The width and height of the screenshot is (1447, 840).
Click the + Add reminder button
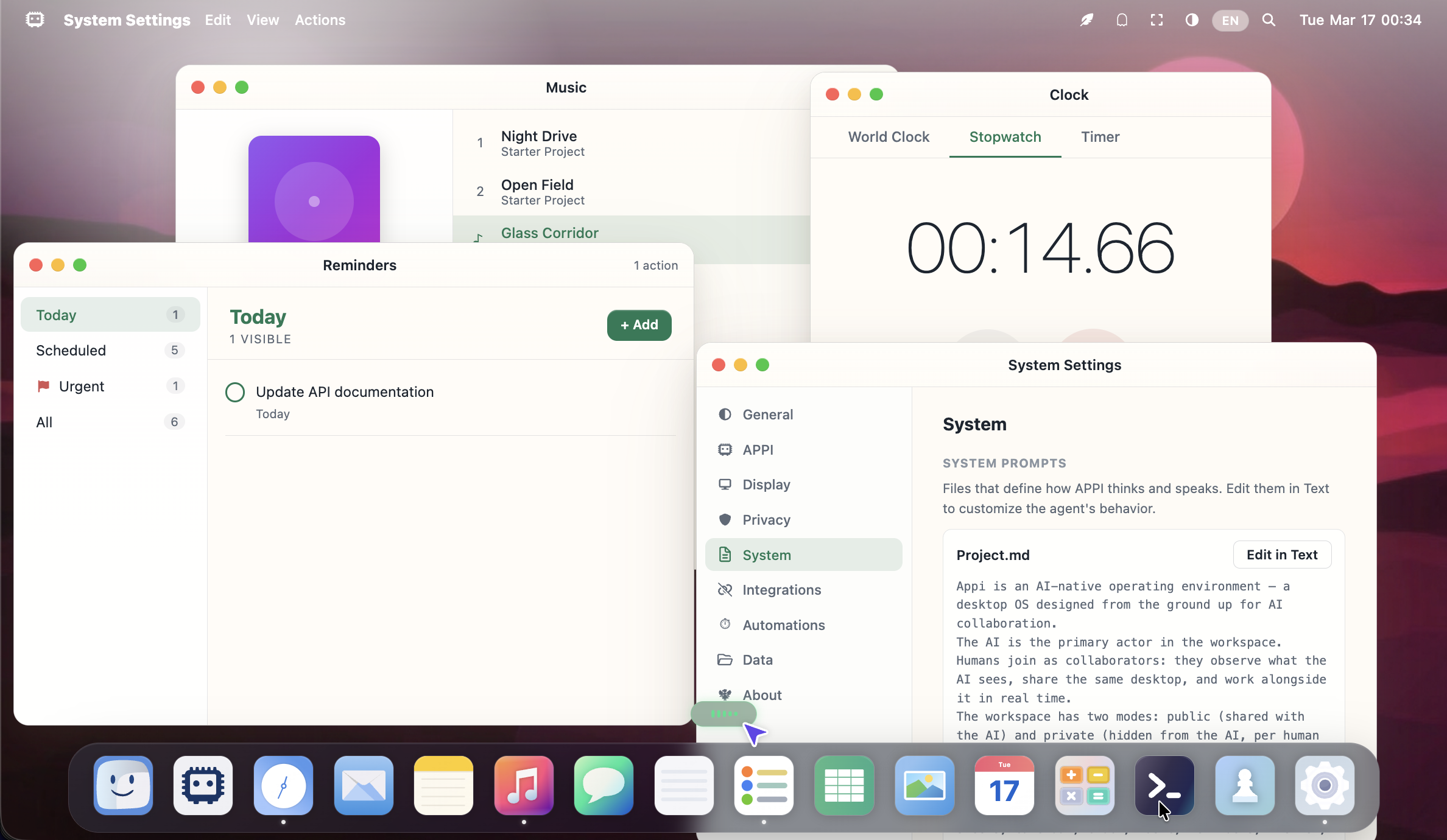(639, 325)
